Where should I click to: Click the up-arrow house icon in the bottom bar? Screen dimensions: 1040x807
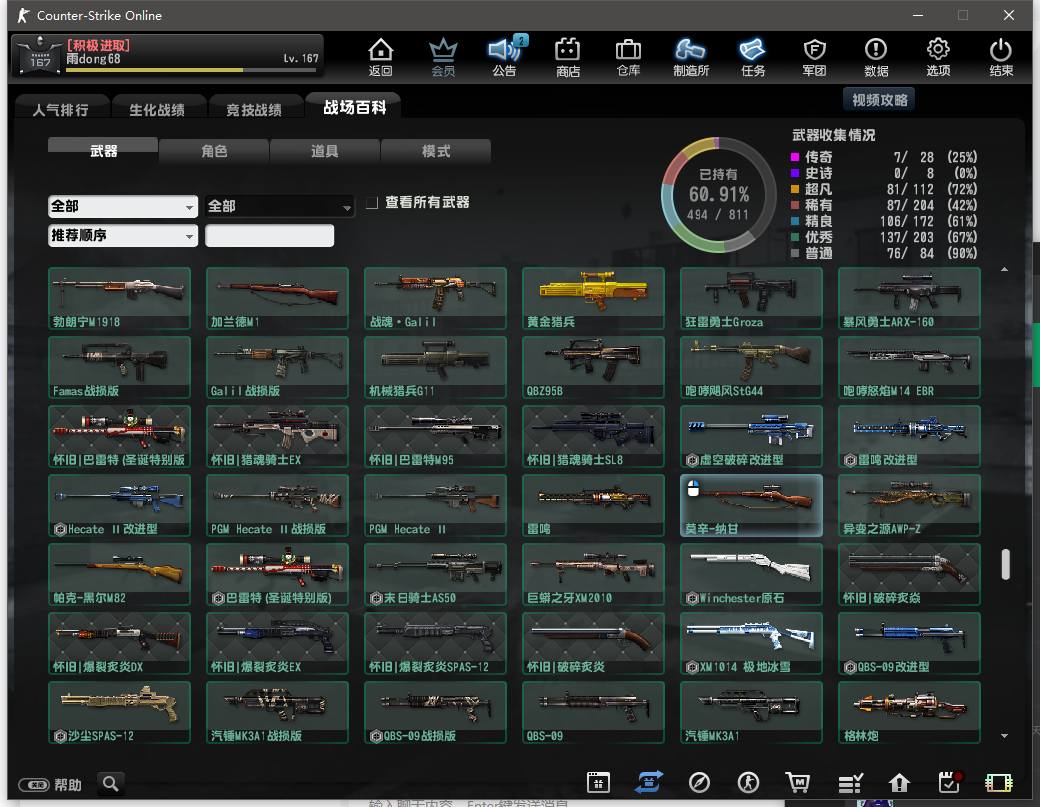click(x=899, y=784)
